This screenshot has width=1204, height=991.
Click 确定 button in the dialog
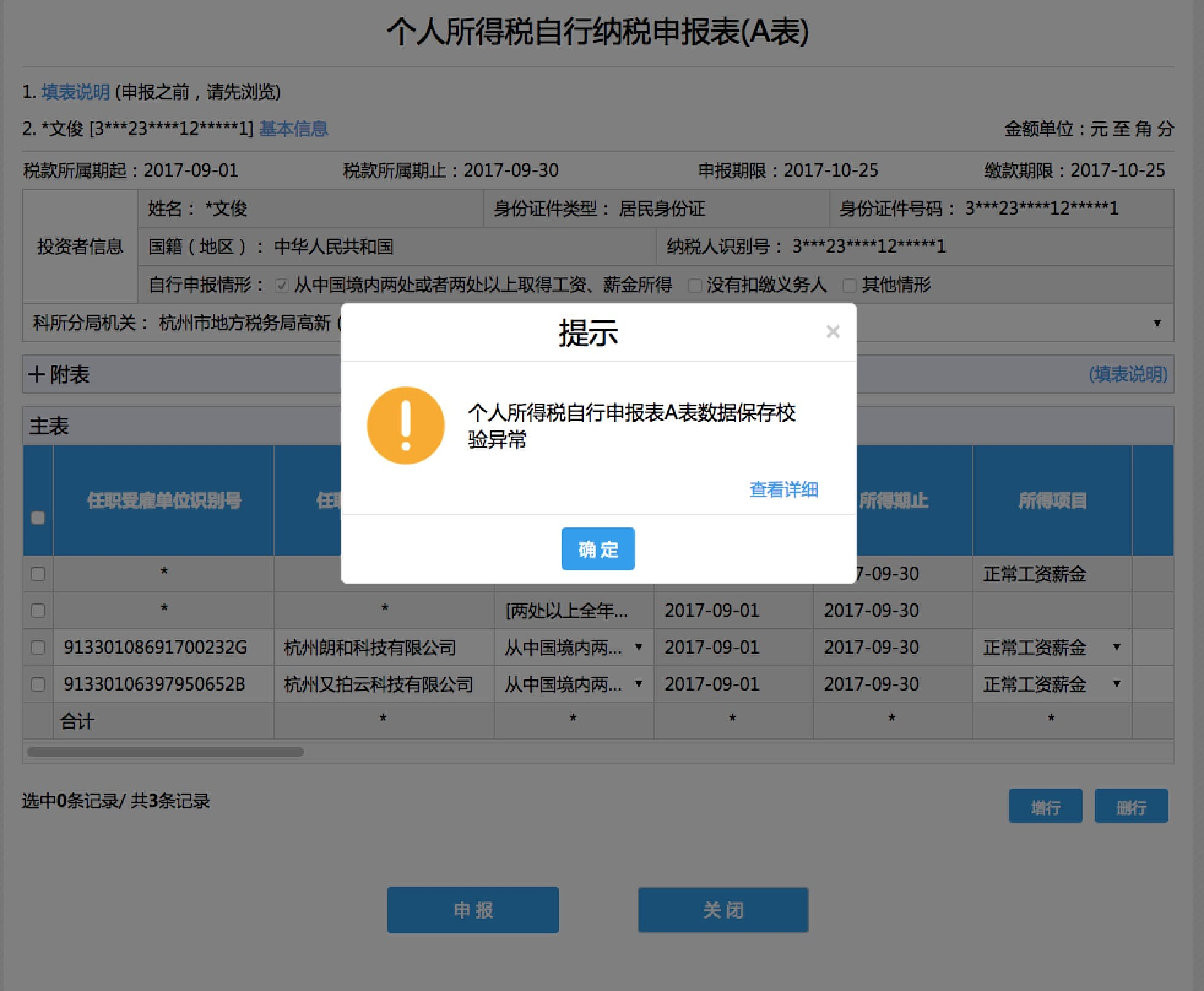pos(598,549)
